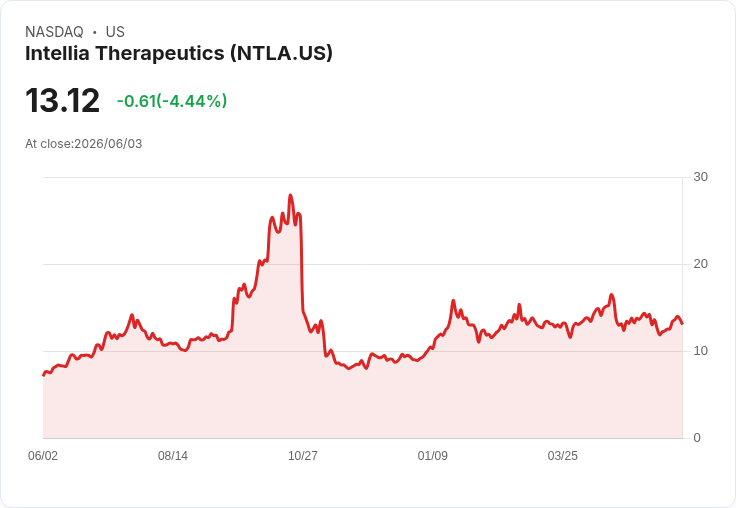Viewport: 736px width, 508px height.
Task: Click the January spike peak near 01/09
Action: (453, 300)
